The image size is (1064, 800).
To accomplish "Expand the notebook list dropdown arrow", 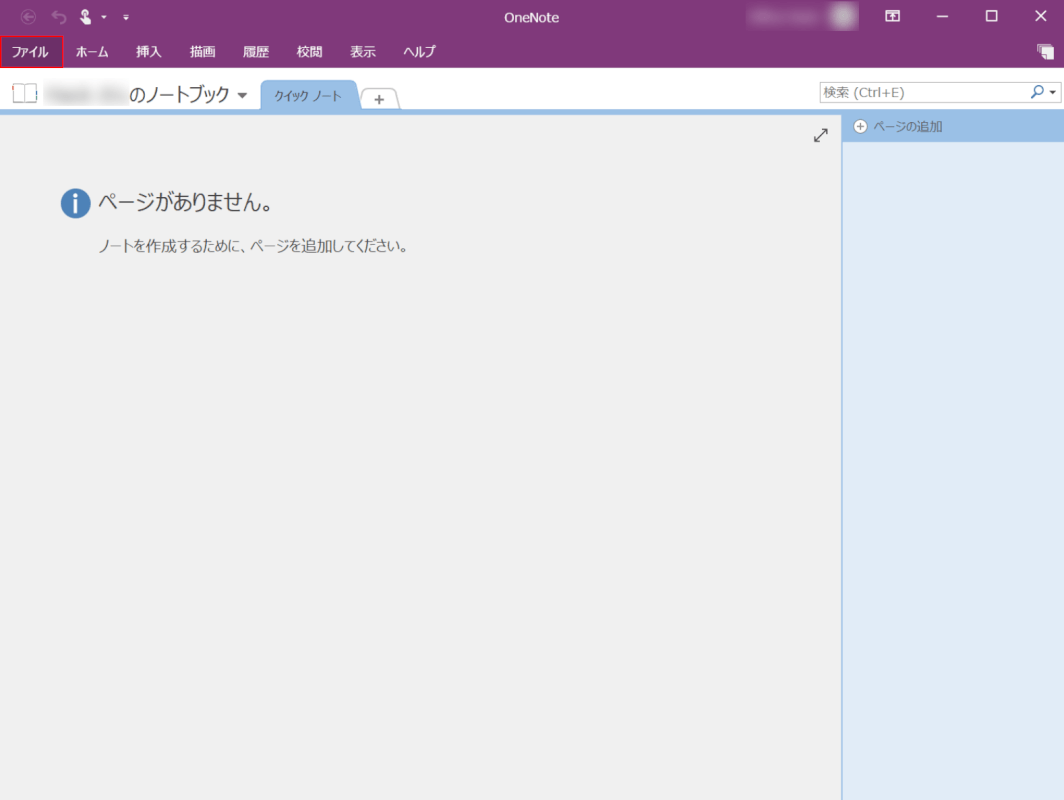I will point(242,95).
